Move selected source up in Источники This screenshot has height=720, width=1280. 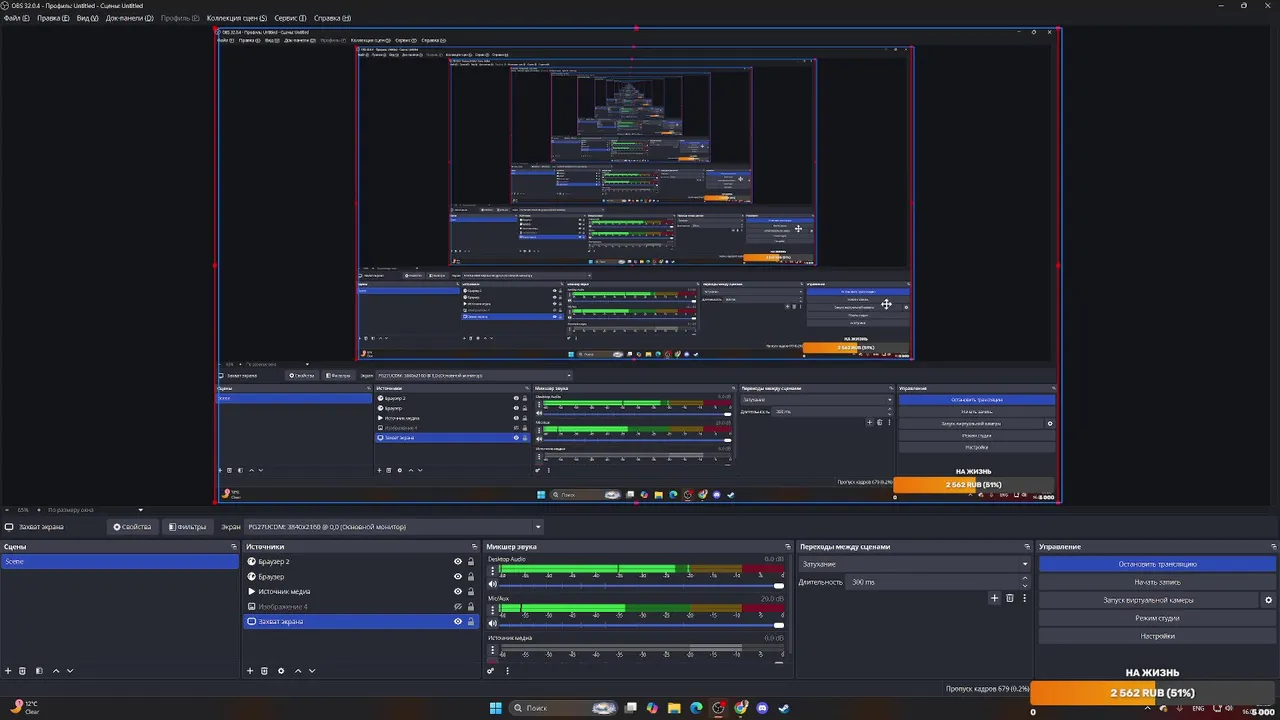tap(298, 671)
